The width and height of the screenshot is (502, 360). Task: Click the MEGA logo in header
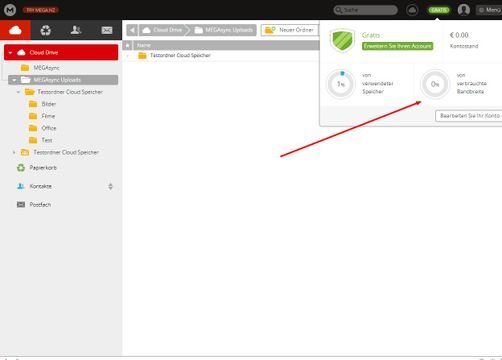pos(10,10)
